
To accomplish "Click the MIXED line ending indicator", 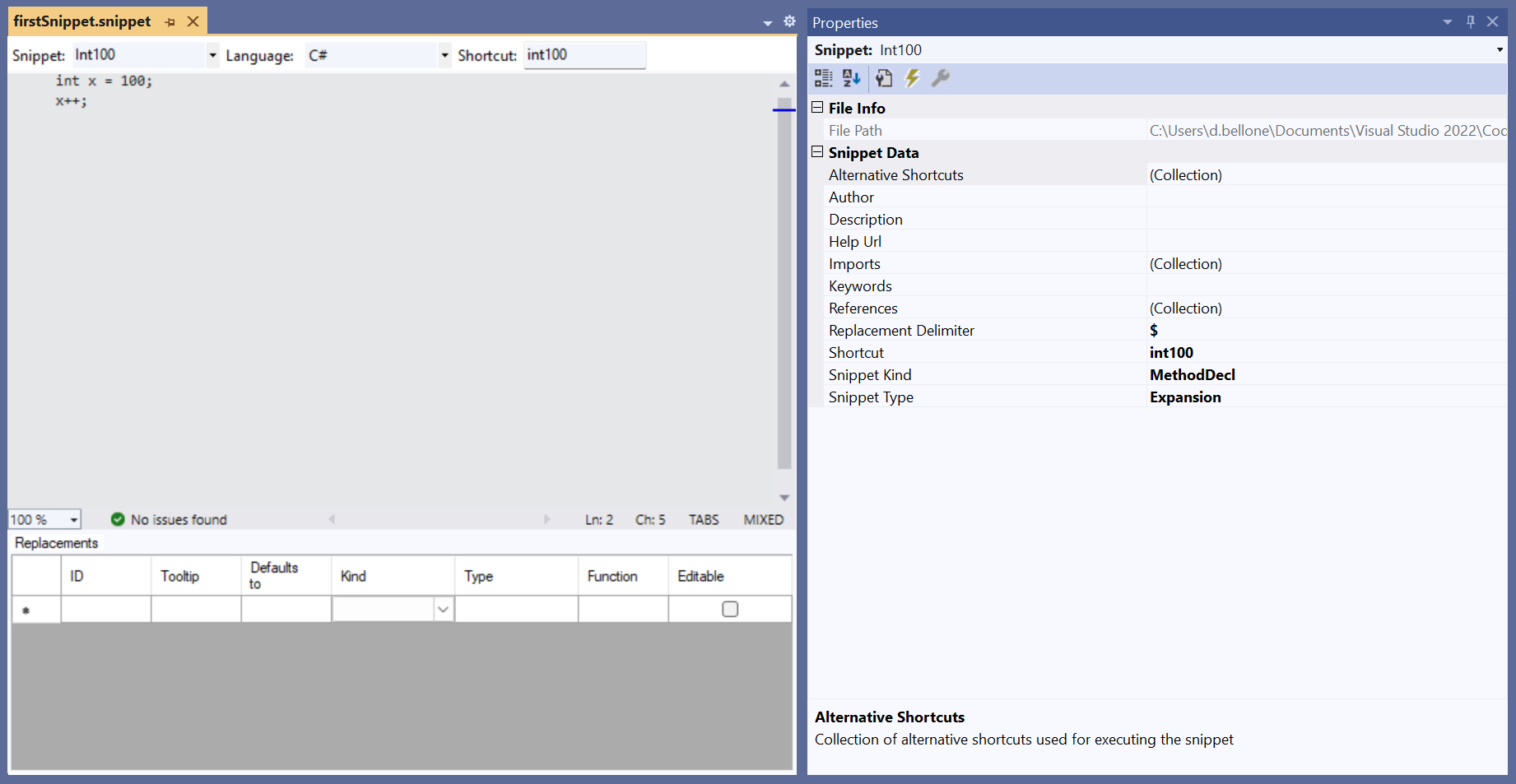I will (x=764, y=519).
